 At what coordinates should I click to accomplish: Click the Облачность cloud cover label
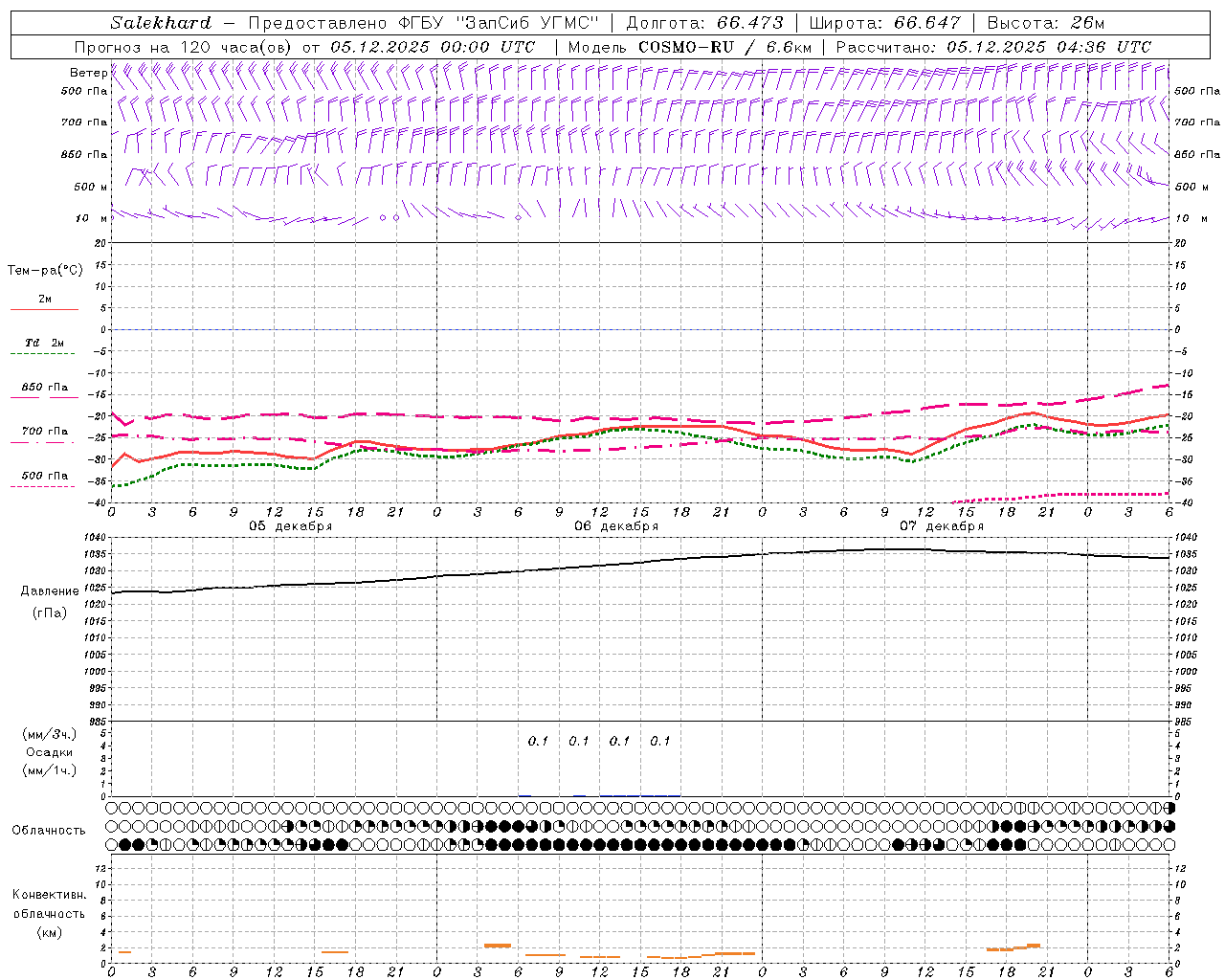pyautogui.click(x=49, y=830)
